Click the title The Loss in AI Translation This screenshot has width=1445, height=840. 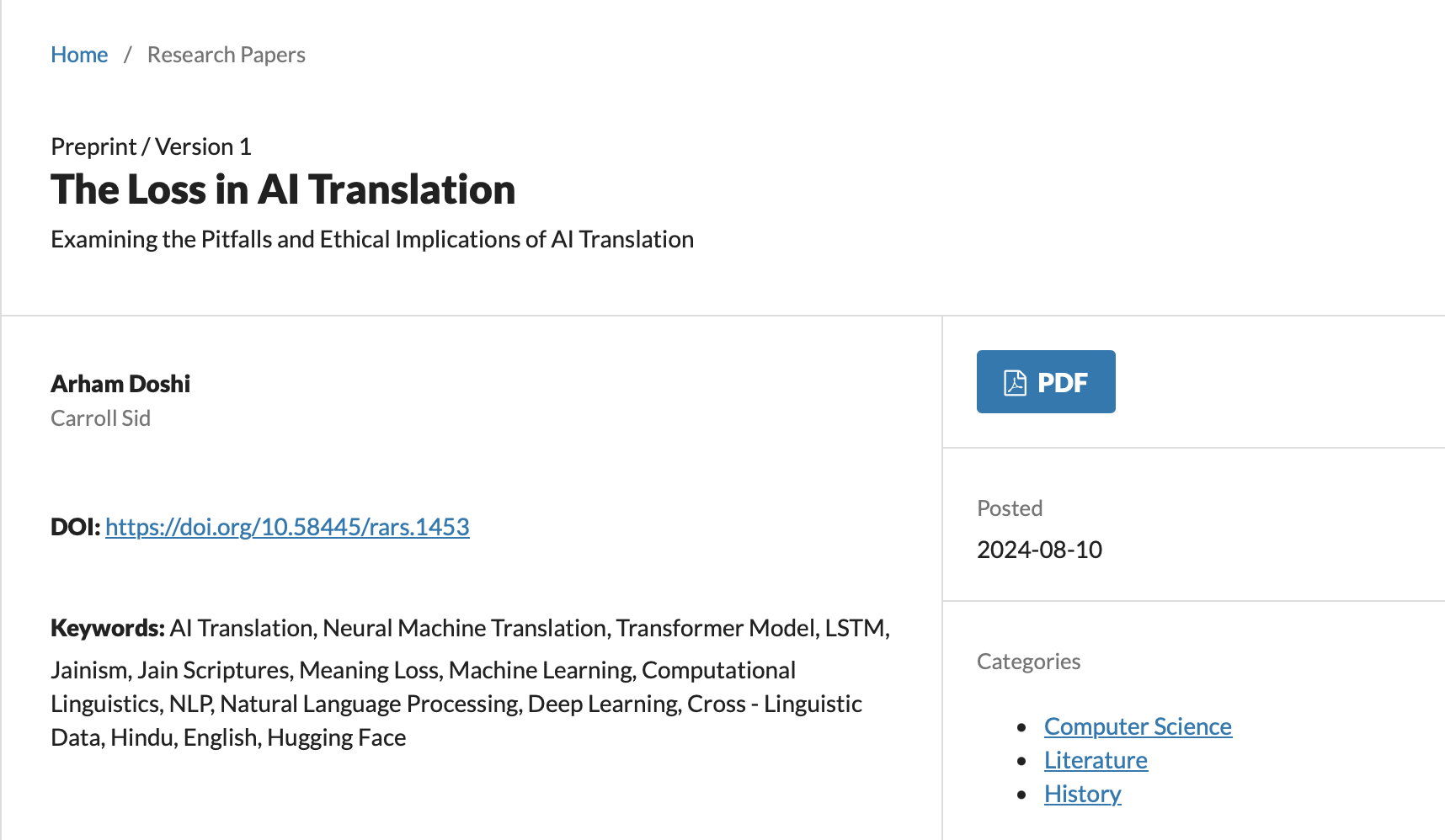coord(283,189)
